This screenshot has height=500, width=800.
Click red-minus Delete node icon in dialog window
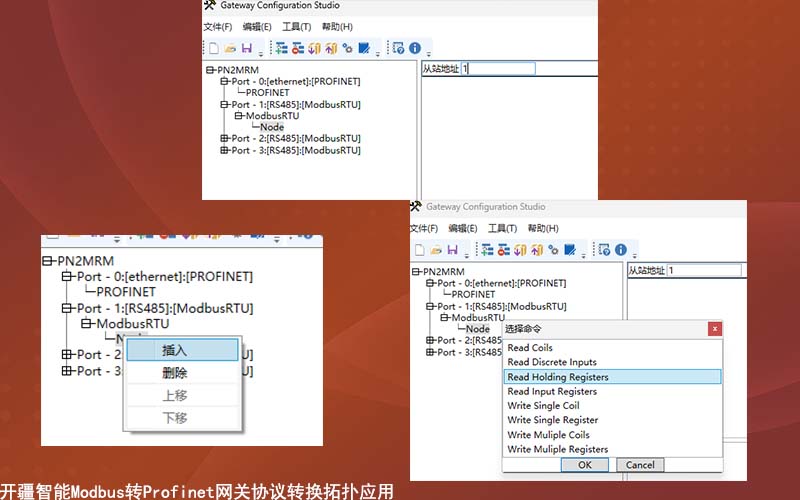(504, 249)
